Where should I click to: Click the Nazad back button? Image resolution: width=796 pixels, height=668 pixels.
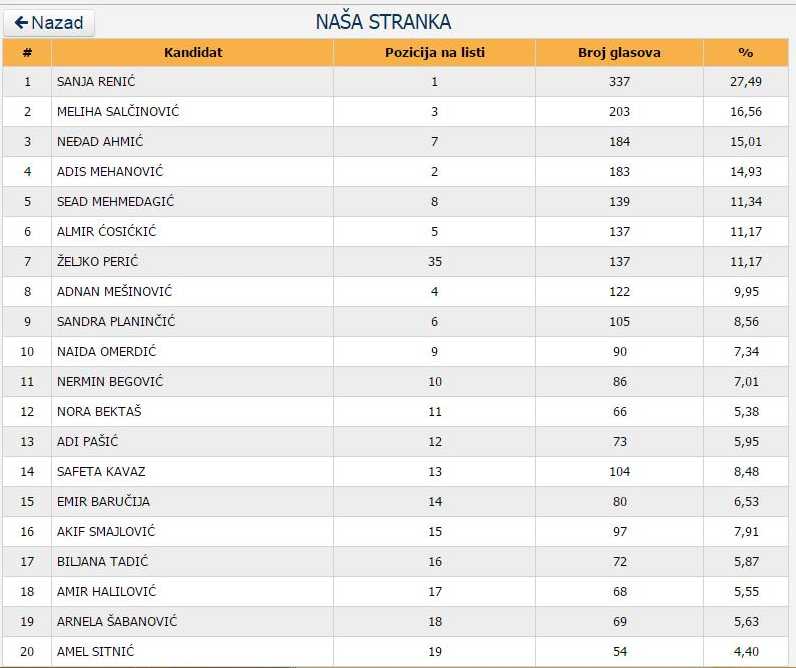49,22
